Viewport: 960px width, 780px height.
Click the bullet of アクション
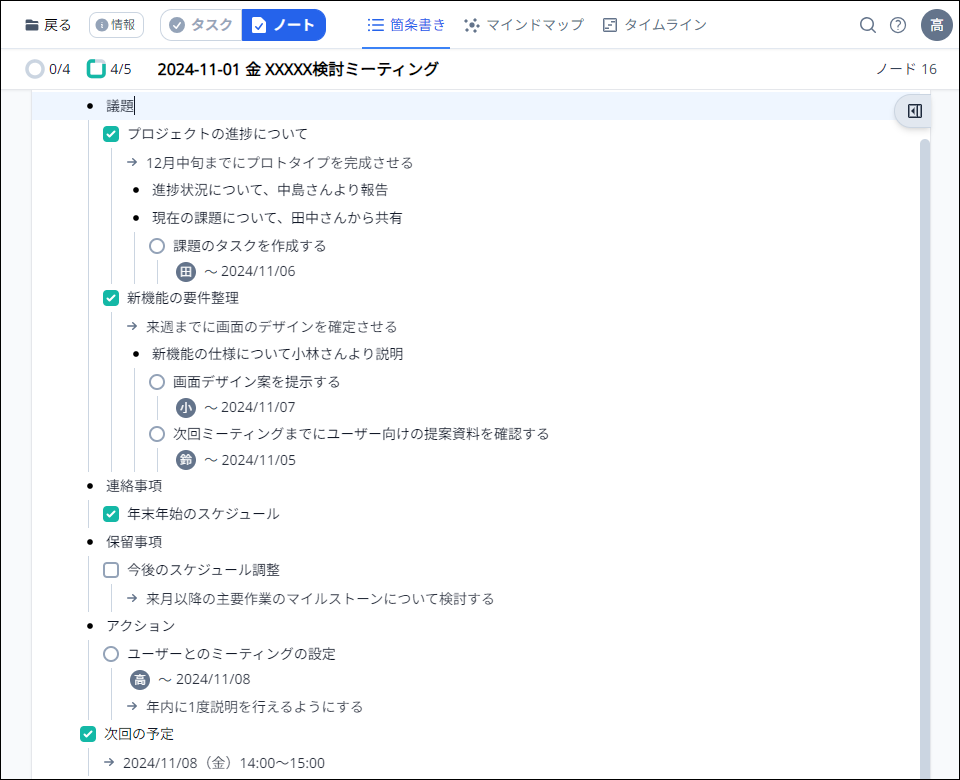click(x=90, y=626)
